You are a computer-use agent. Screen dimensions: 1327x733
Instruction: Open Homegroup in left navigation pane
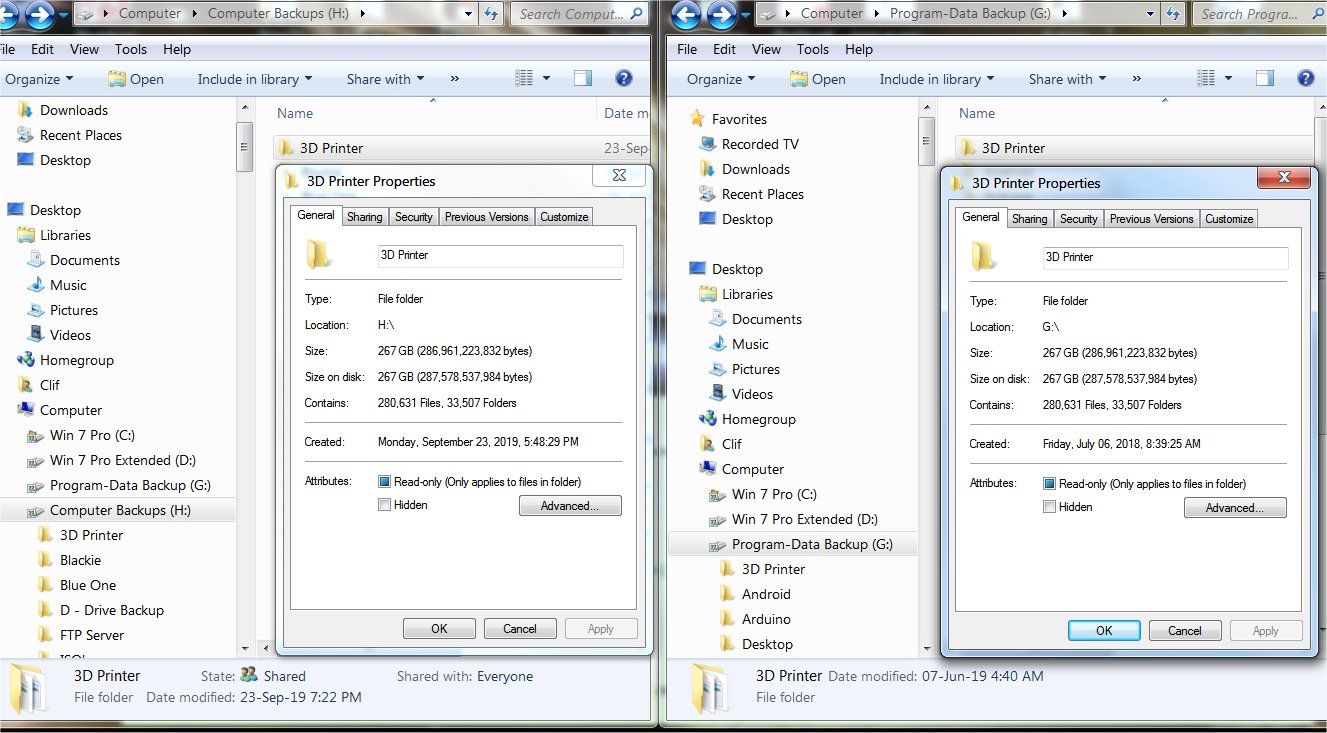[76, 360]
